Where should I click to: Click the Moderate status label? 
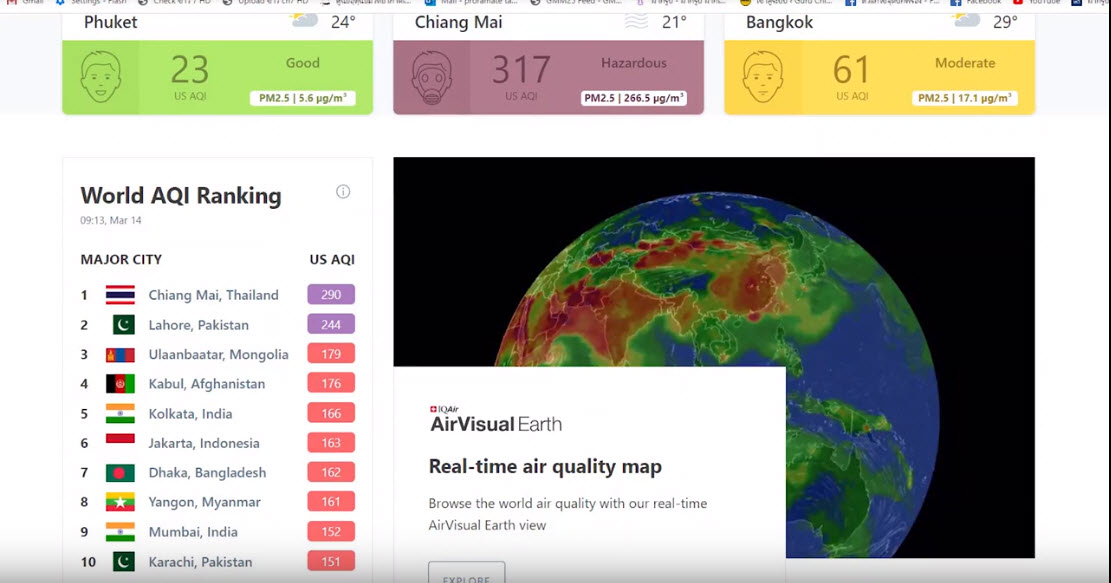click(965, 63)
